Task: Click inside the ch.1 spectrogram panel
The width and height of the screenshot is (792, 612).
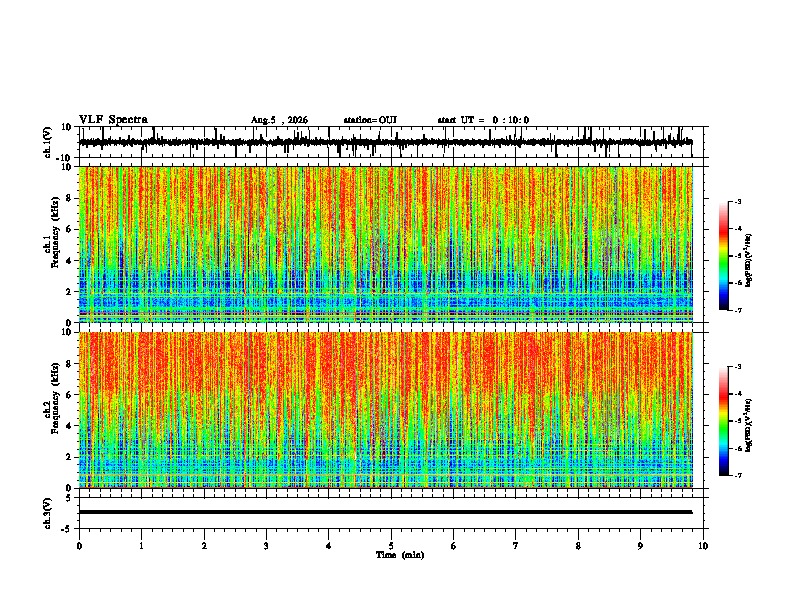Action: tap(386, 244)
